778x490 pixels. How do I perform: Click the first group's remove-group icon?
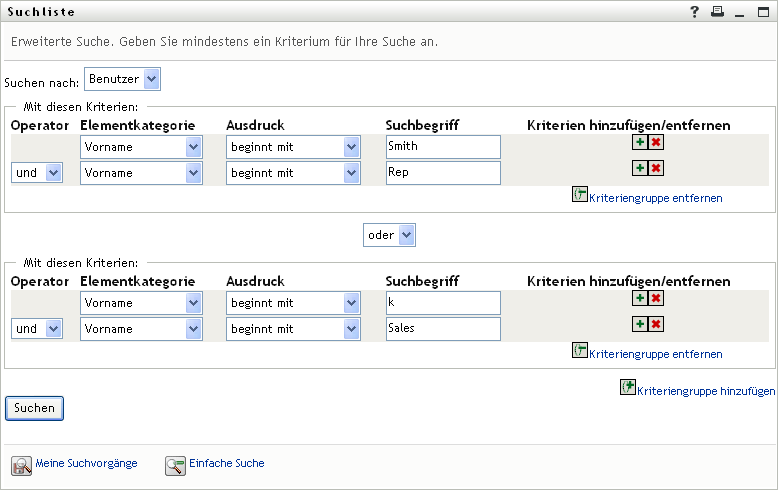point(580,194)
